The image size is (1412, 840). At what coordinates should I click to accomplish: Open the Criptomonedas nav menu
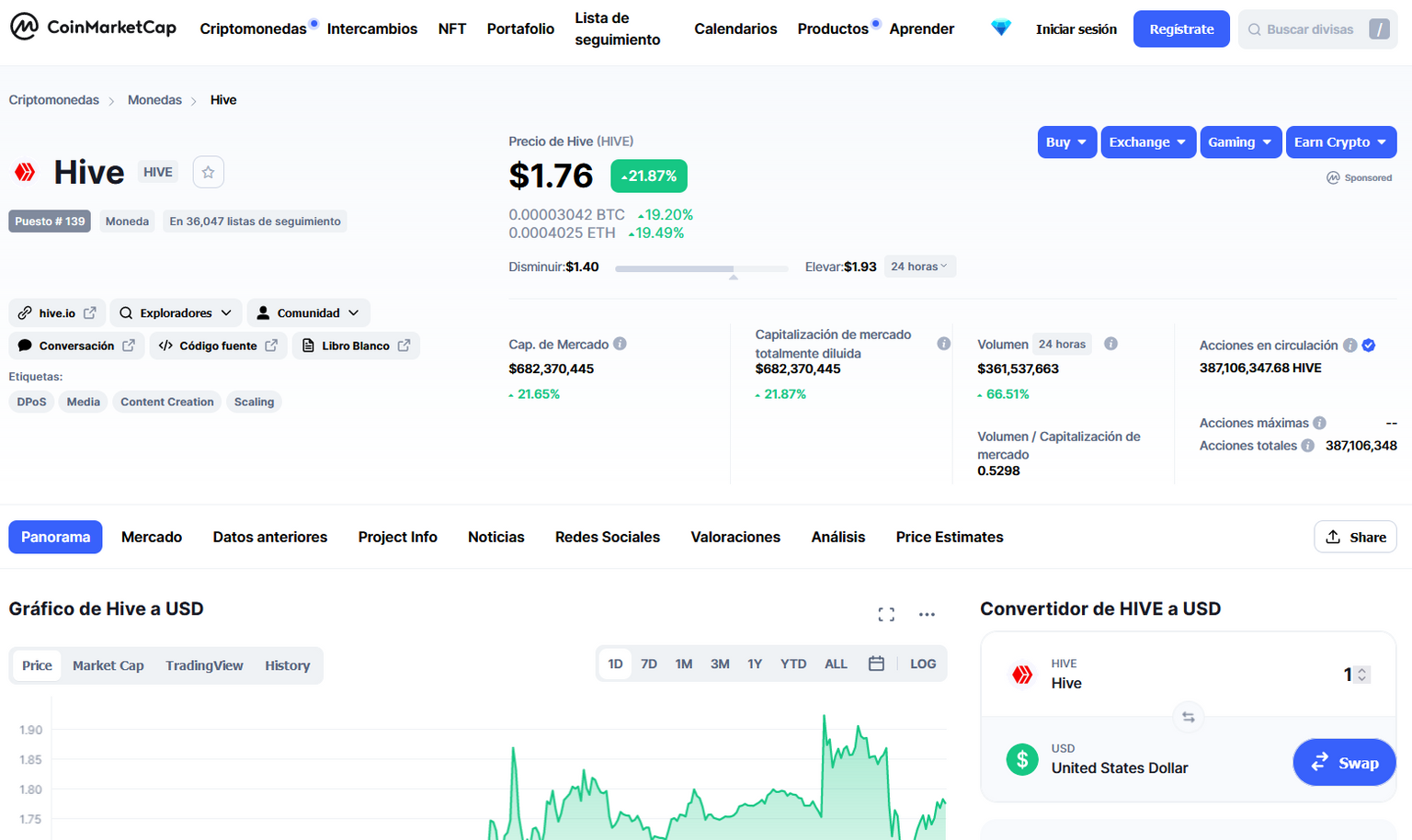[x=254, y=29]
